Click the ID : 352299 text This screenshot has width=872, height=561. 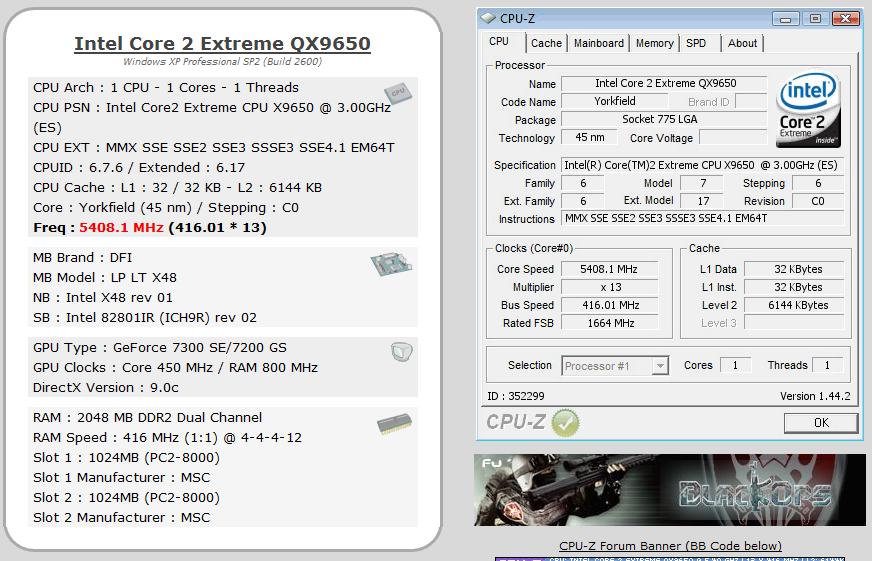click(516, 396)
